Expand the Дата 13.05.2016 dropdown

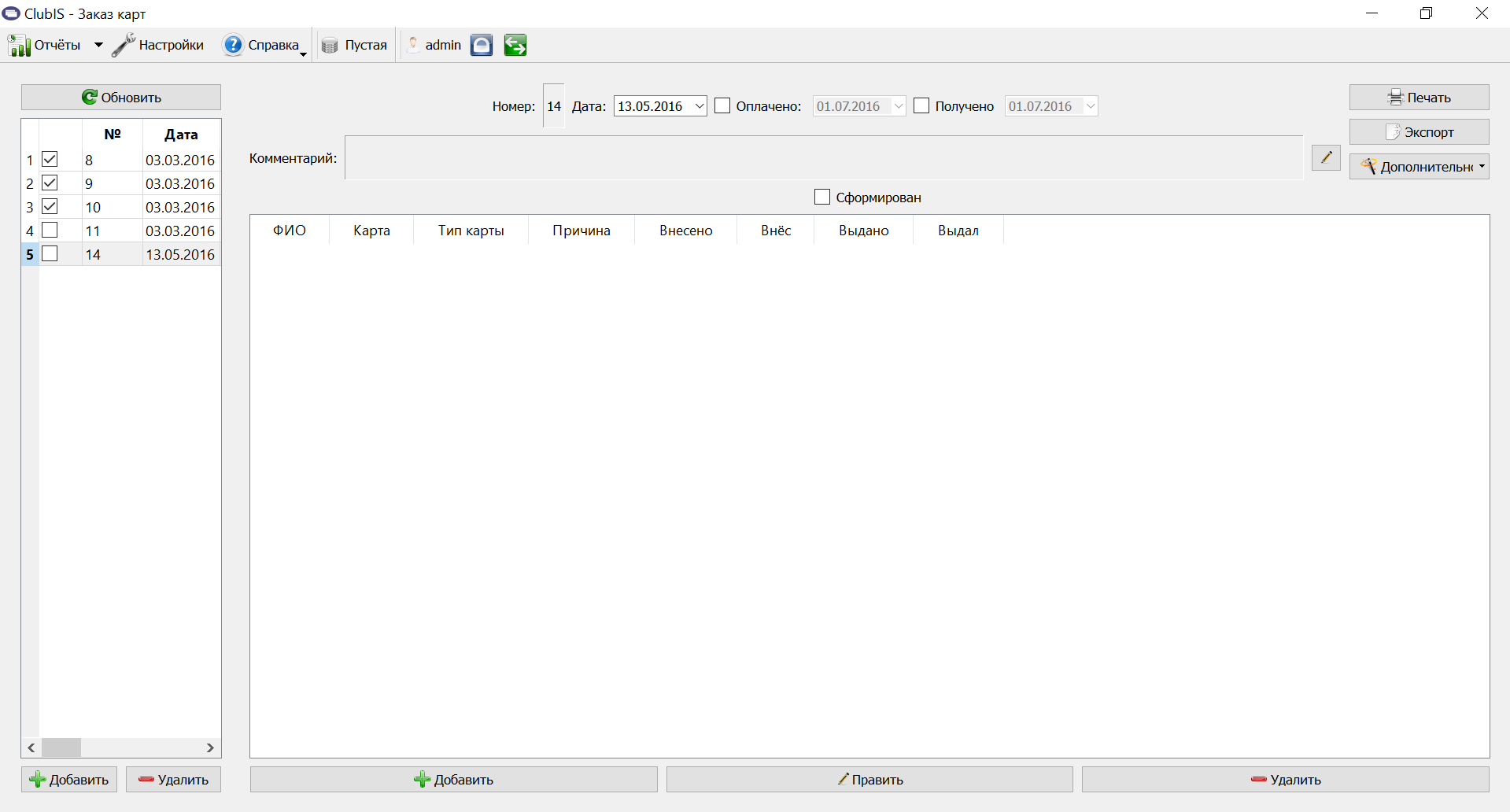(x=699, y=106)
